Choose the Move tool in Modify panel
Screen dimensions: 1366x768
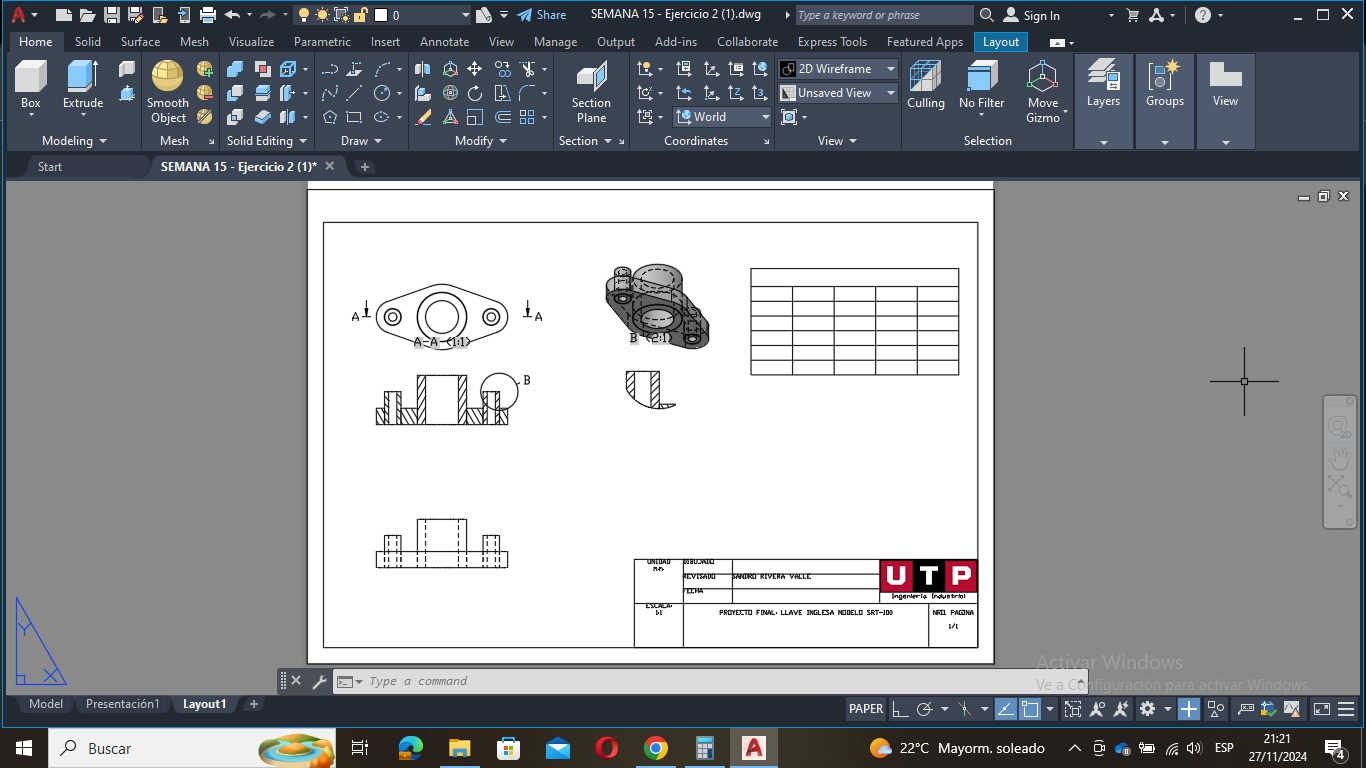point(474,69)
